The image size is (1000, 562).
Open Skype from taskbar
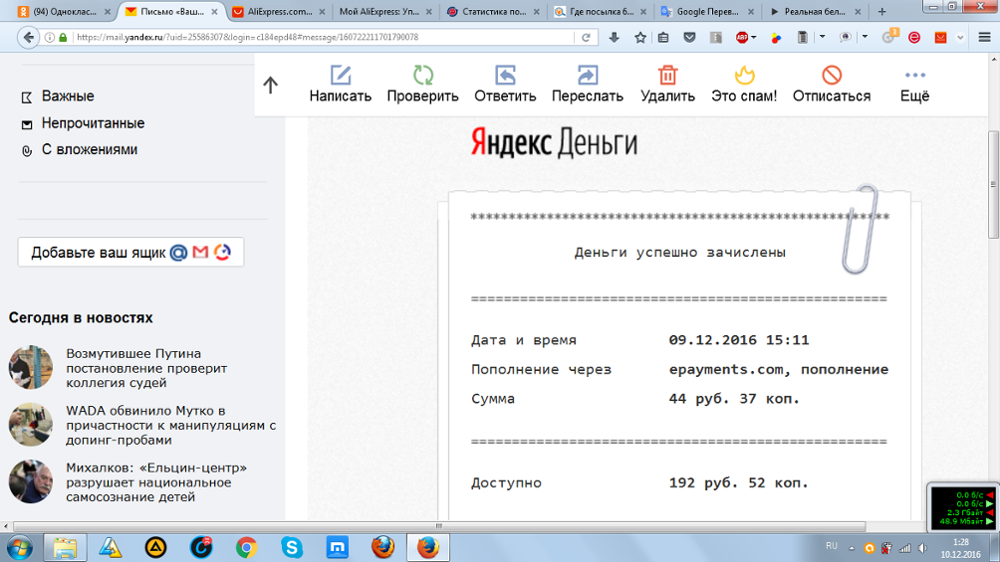point(291,548)
